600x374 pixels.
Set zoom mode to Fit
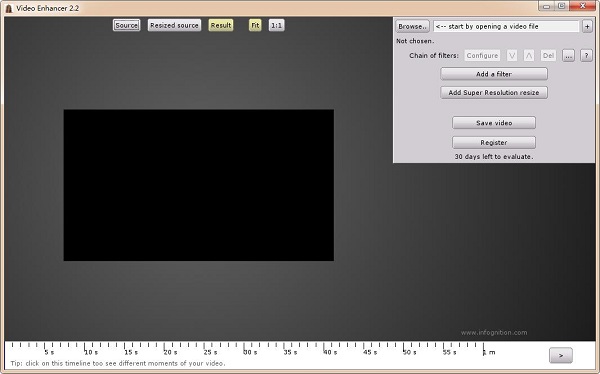(255, 25)
